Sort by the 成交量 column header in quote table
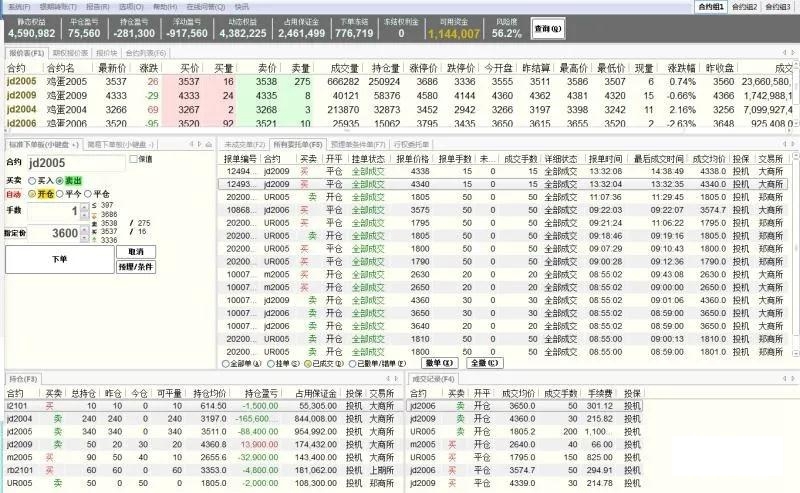 pos(345,68)
